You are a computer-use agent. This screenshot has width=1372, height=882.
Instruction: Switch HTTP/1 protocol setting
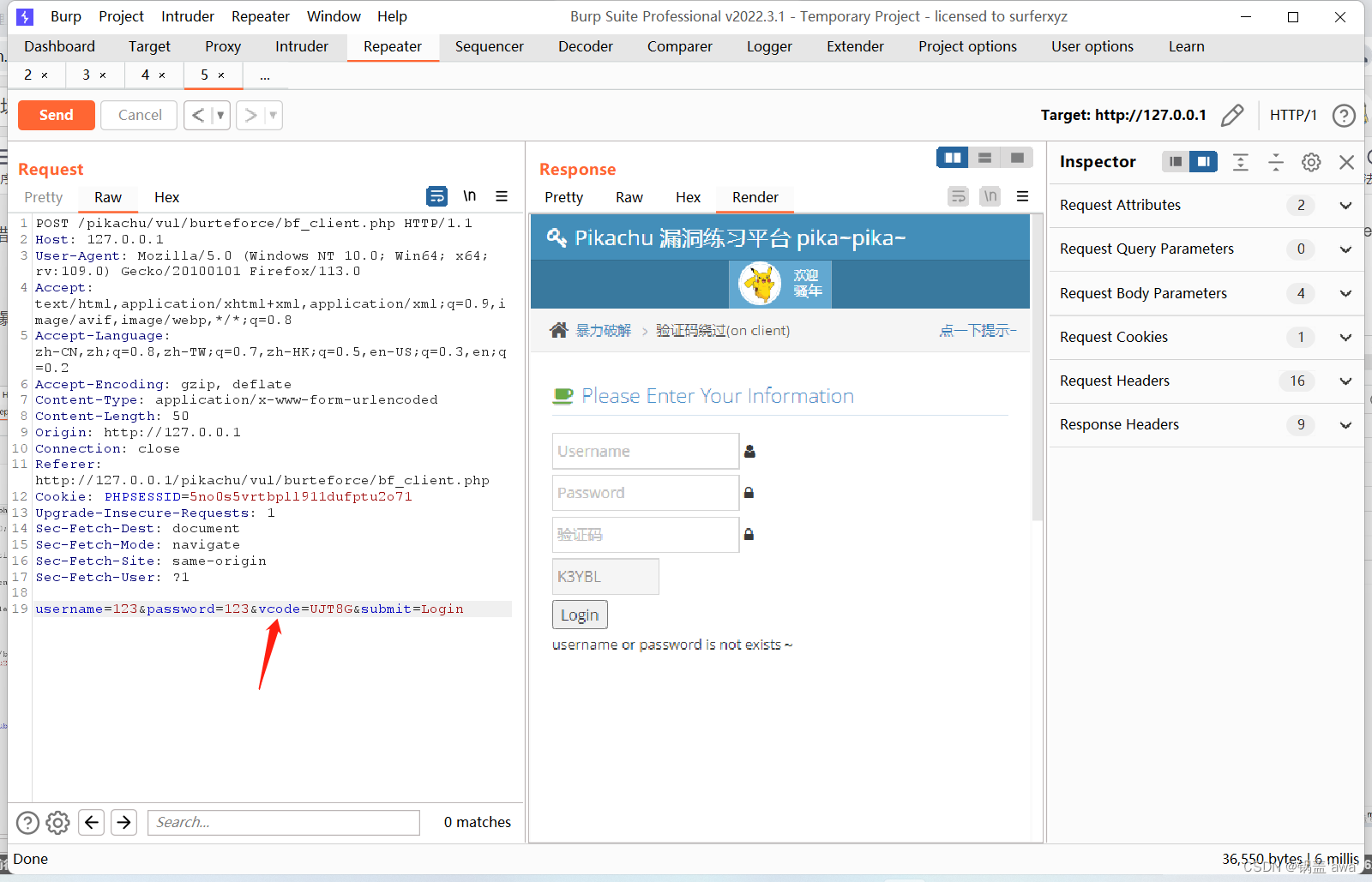1293,115
